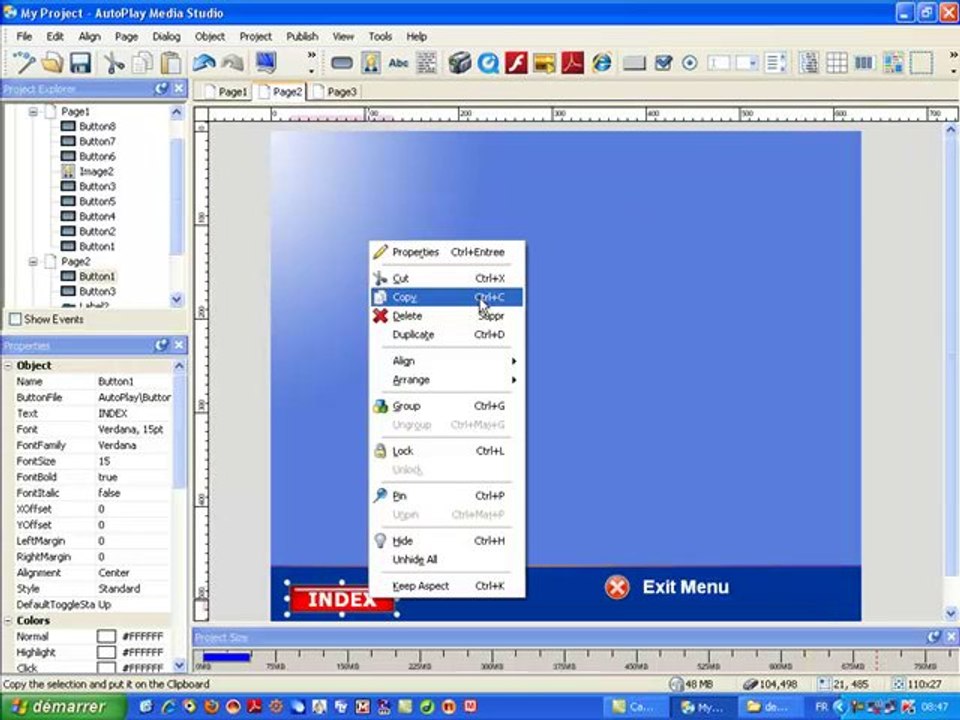The image size is (960, 720).
Task: Close the Project Explorer pane
Action: (x=179, y=89)
